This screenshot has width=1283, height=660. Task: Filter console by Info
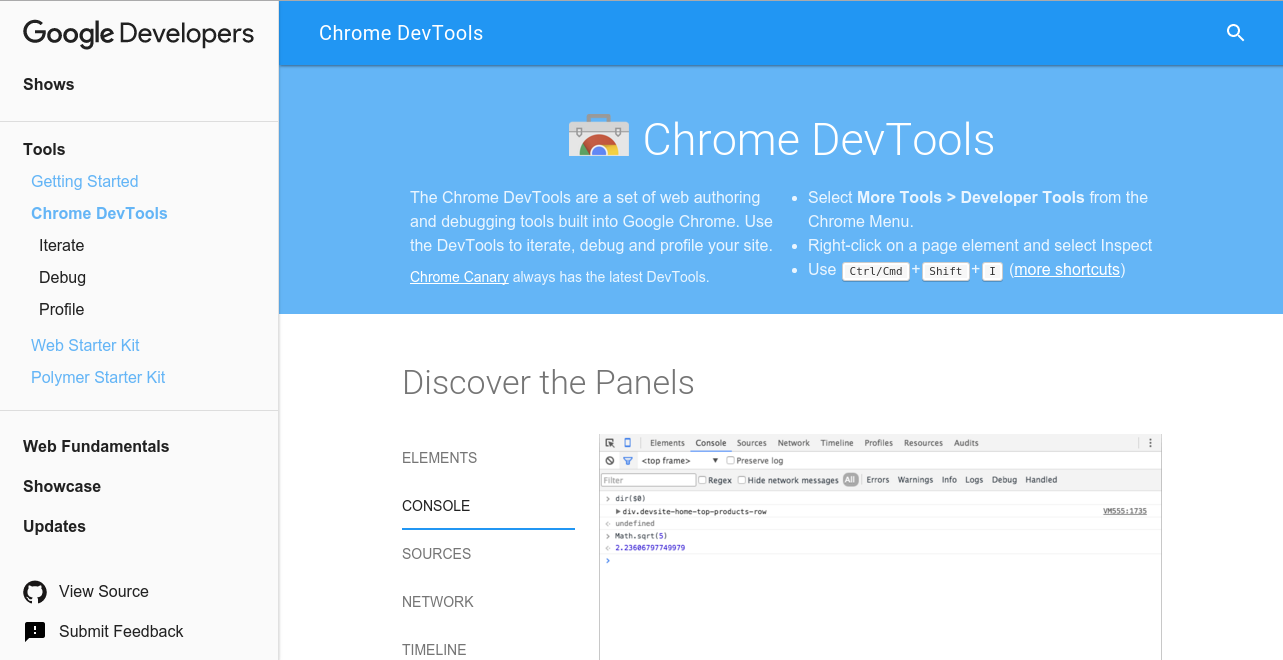click(949, 480)
